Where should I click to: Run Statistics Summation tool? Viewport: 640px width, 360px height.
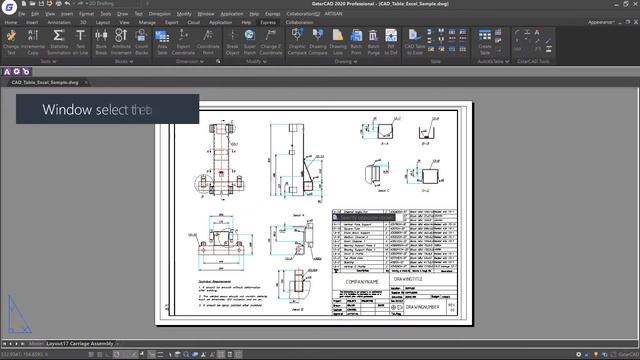(x=59, y=42)
